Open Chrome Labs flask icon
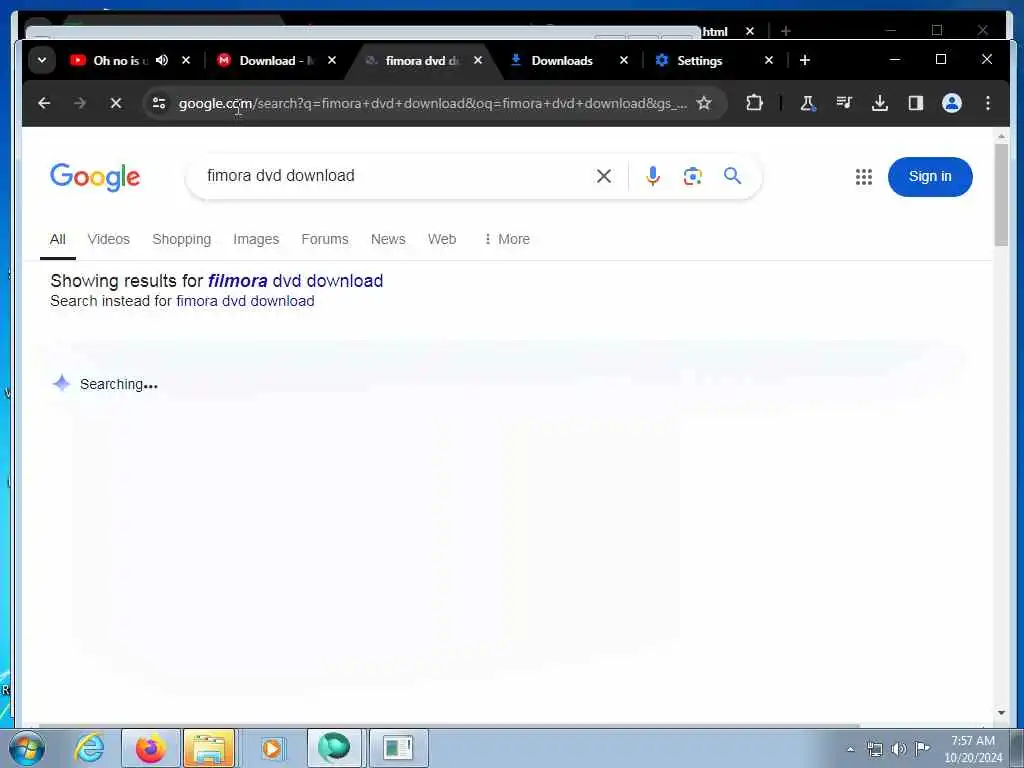The height and width of the screenshot is (768, 1024). coord(808,103)
